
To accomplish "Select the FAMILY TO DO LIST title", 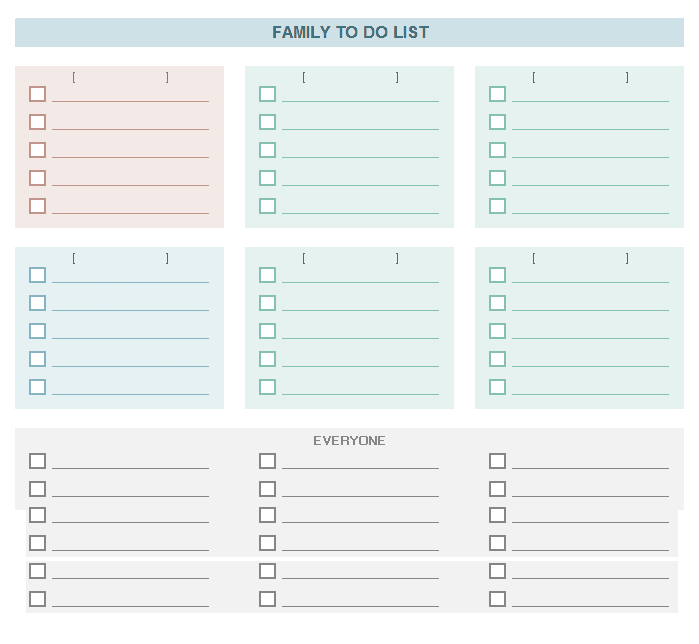I will click(350, 32).
